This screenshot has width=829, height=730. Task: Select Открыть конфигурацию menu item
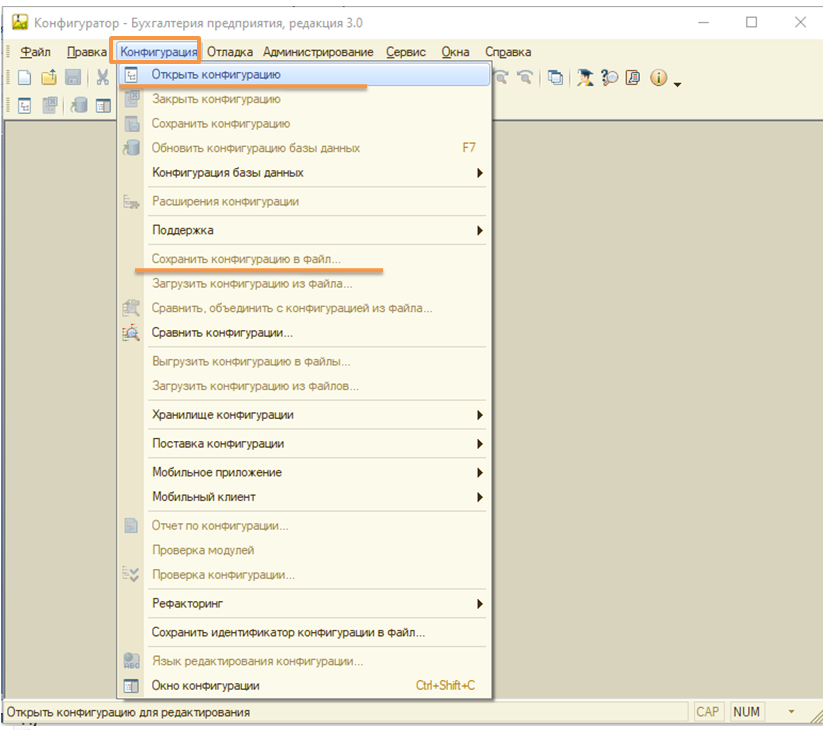[x=215, y=75]
